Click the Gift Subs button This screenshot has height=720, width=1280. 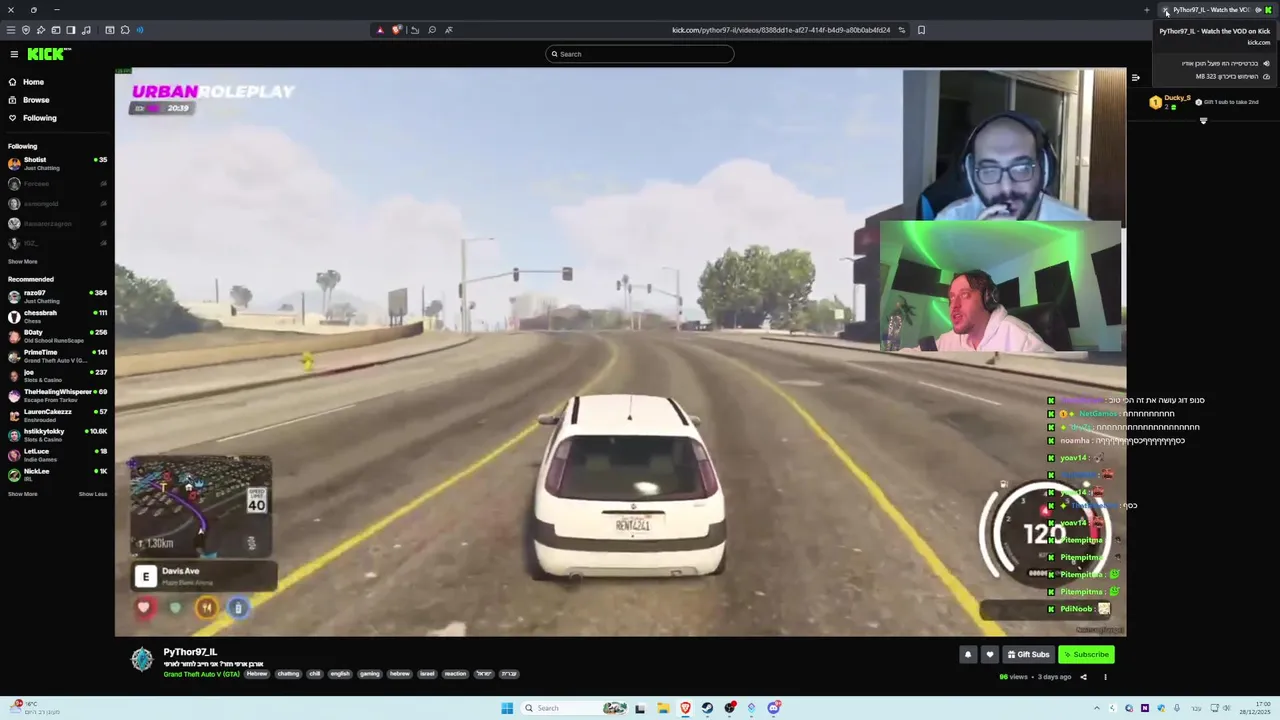click(x=1028, y=655)
